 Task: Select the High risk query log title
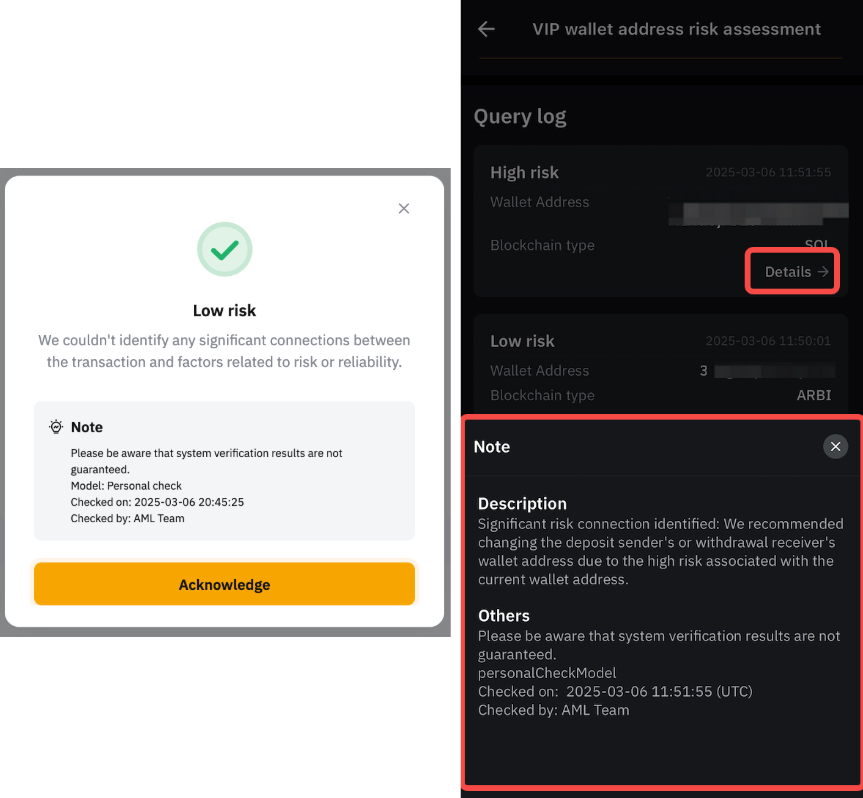(524, 172)
